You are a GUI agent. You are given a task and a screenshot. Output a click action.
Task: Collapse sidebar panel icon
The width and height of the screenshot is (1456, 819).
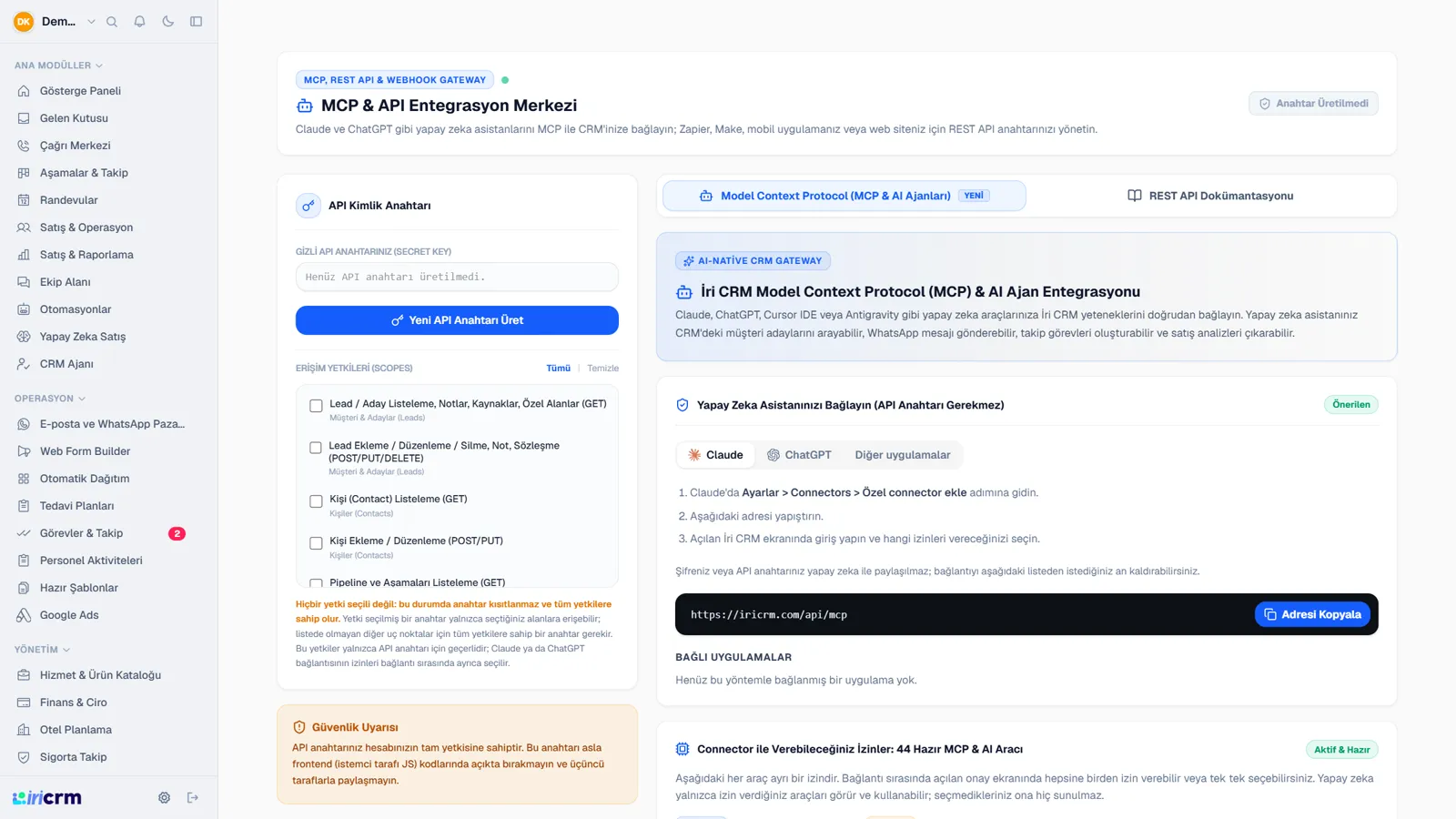[x=196, y=22]
